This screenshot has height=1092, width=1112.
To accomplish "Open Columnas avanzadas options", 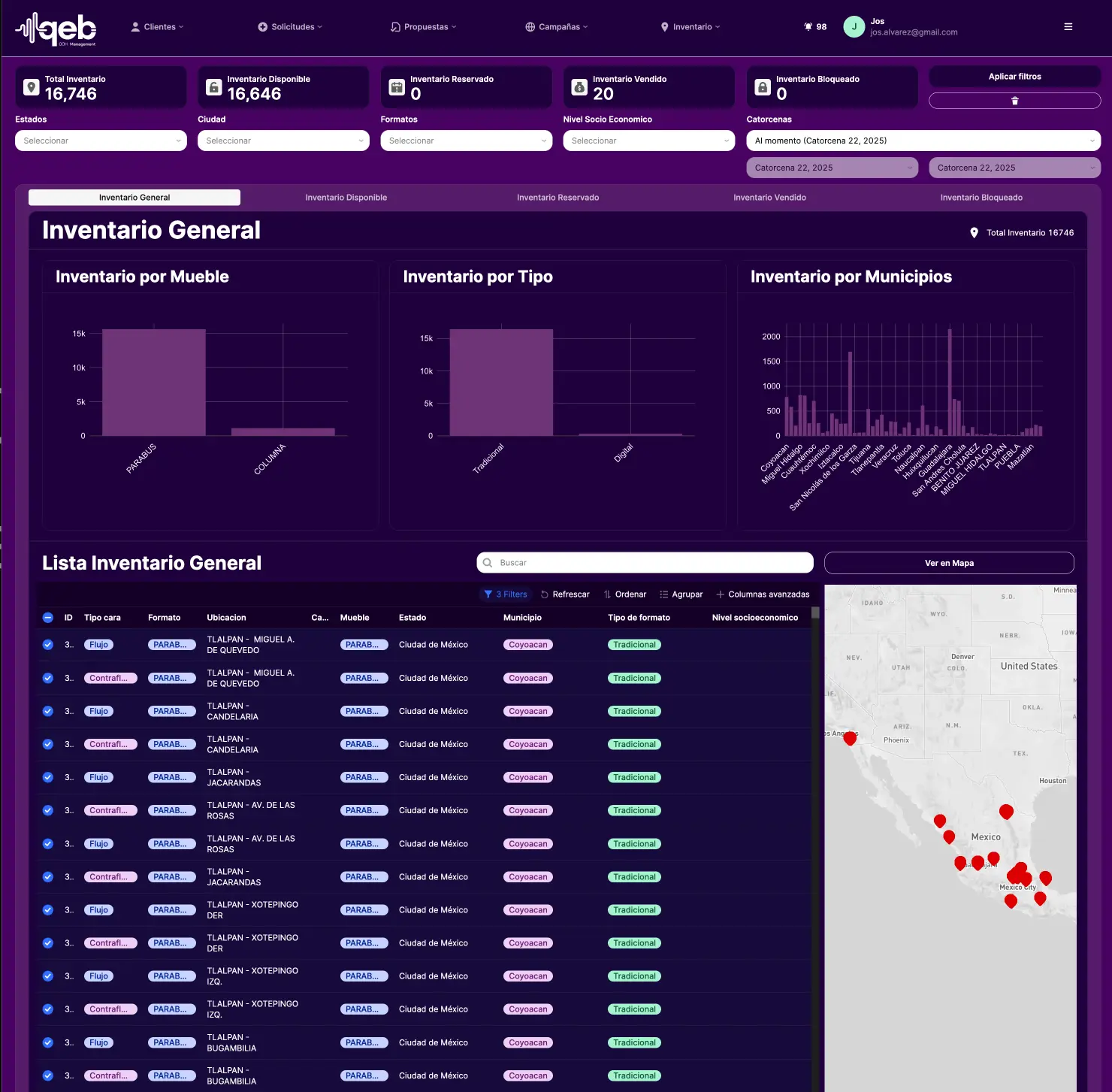I will (x=763, y=594).
